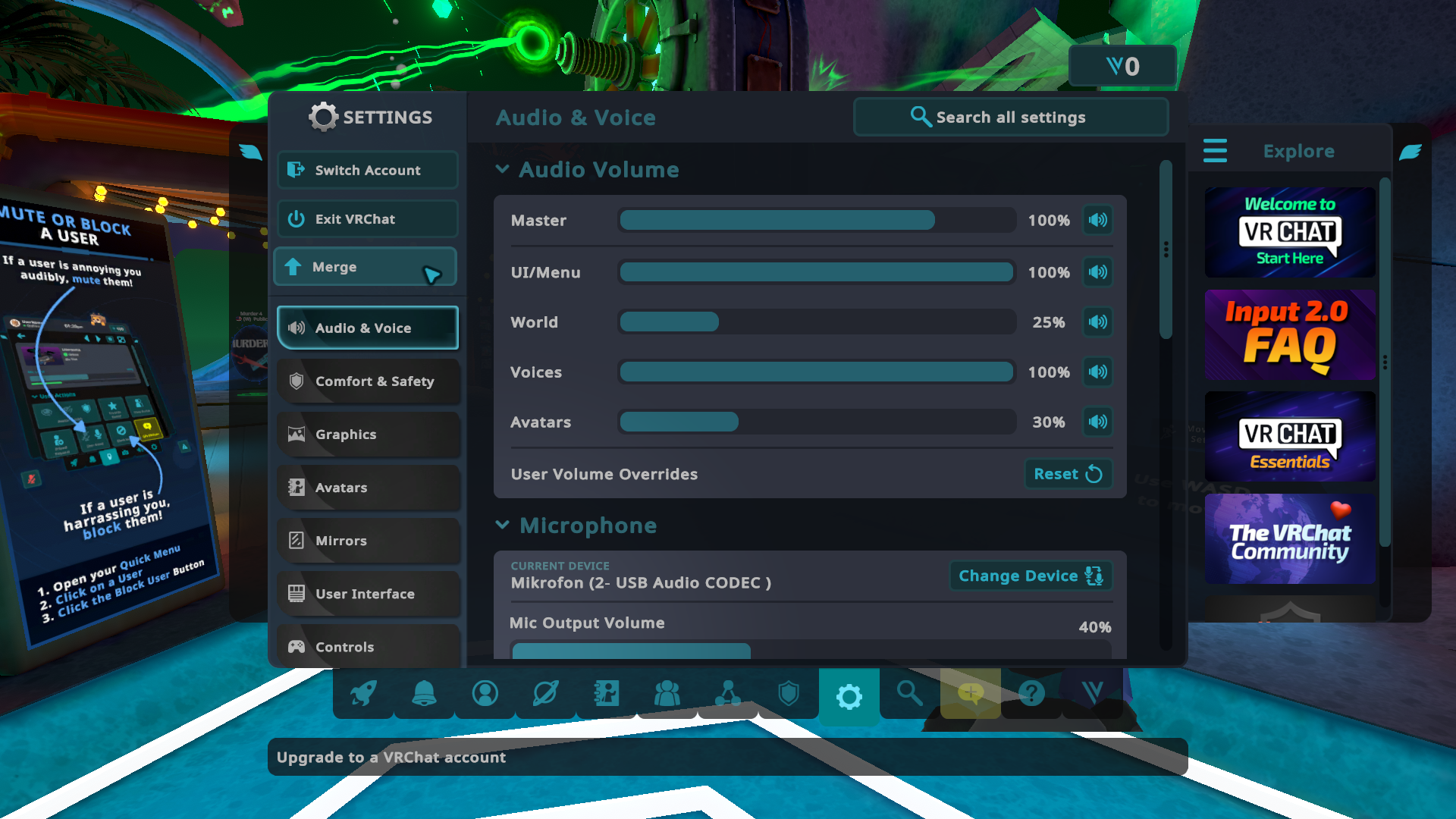Adjust the UI/Menu volume slider
Viewport: 1456px width, 819px height.
click(817, 272)
